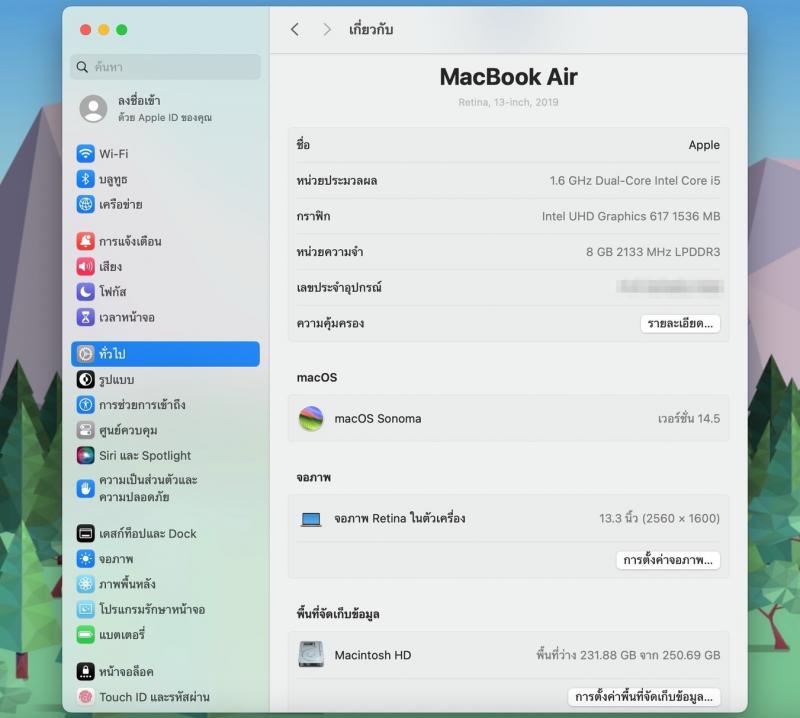Click "พื้นที่ว่าง 231.88 GB จาก 250.69 GB" text
The width and height of the screenshot is (800, 718).
tap(628, 655)
